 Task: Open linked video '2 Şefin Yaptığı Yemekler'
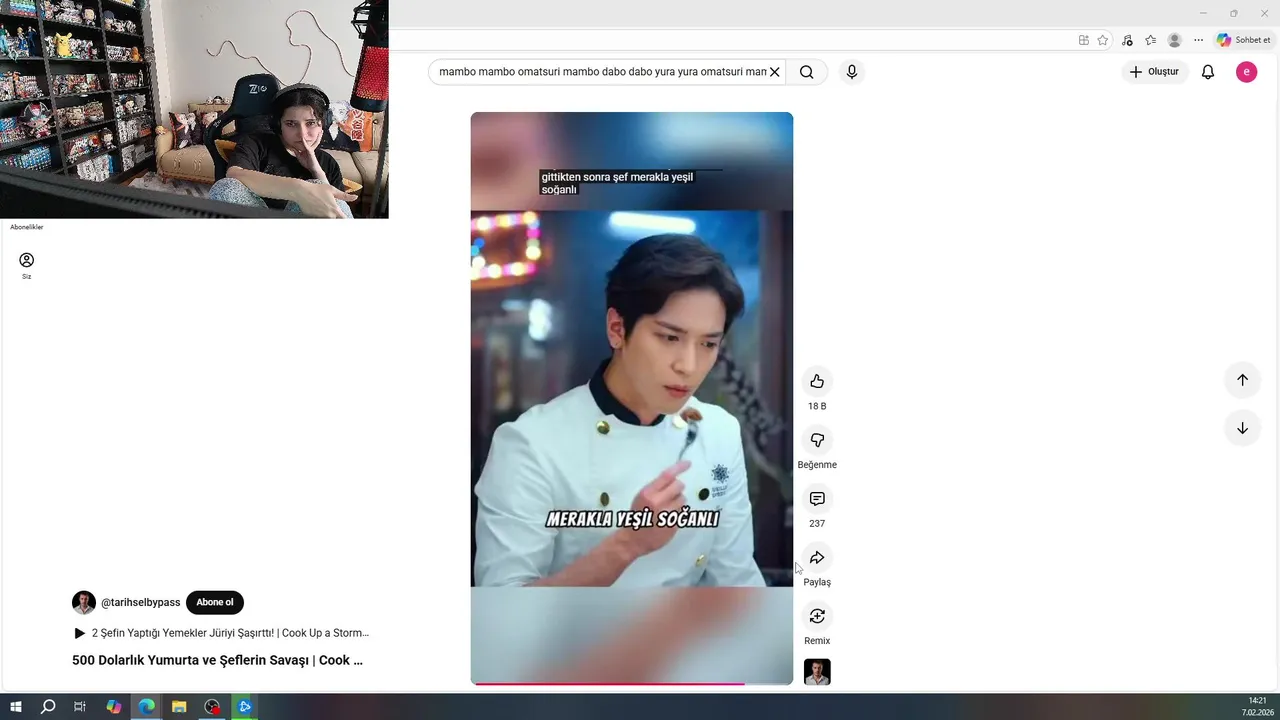pos(222,633)
